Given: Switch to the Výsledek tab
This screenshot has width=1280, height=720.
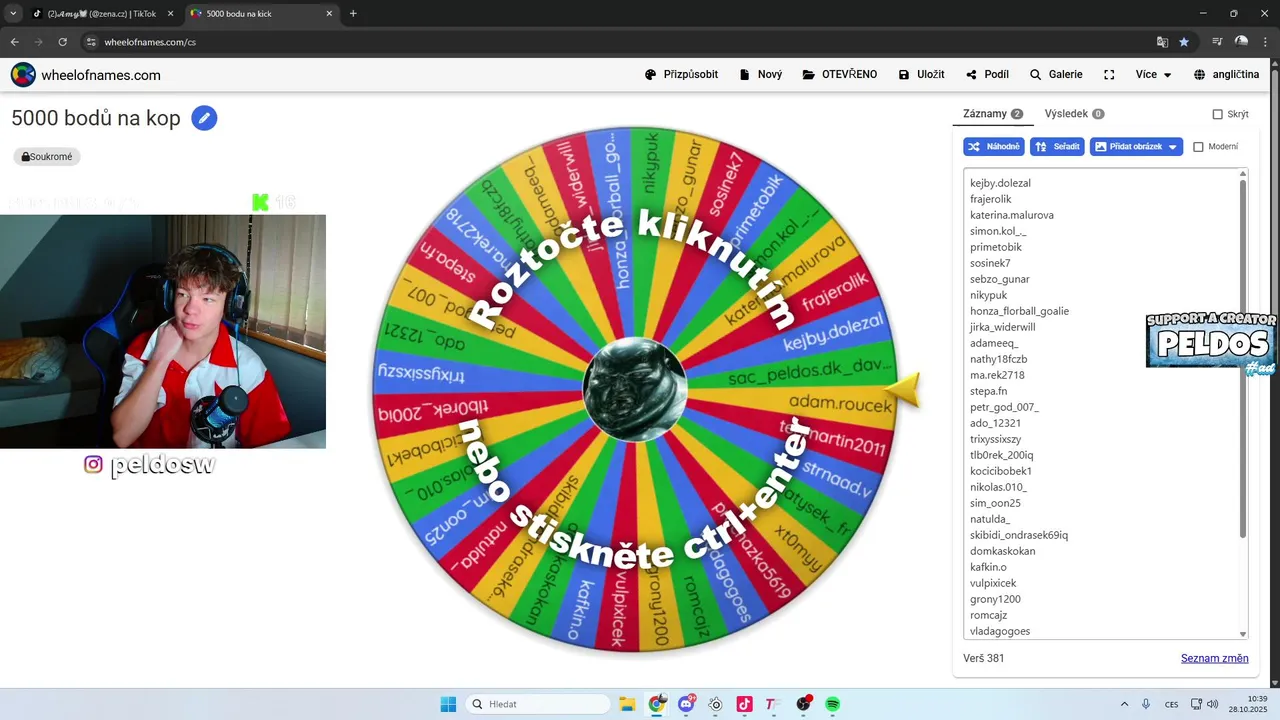Looking at the screenshot, I should (1075, 114).
